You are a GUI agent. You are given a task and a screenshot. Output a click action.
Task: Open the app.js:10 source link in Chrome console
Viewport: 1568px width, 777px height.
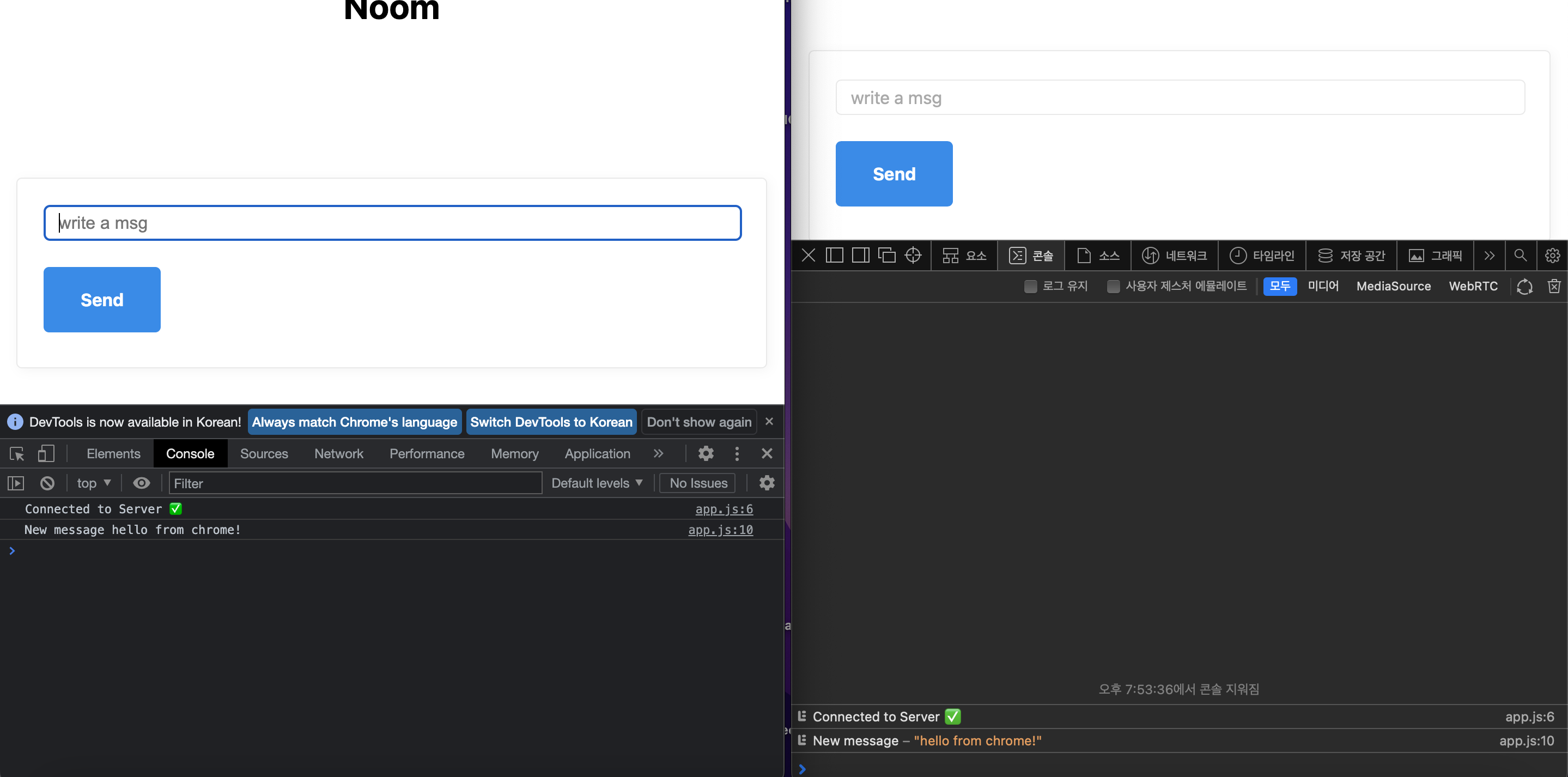tap(720, 530)
